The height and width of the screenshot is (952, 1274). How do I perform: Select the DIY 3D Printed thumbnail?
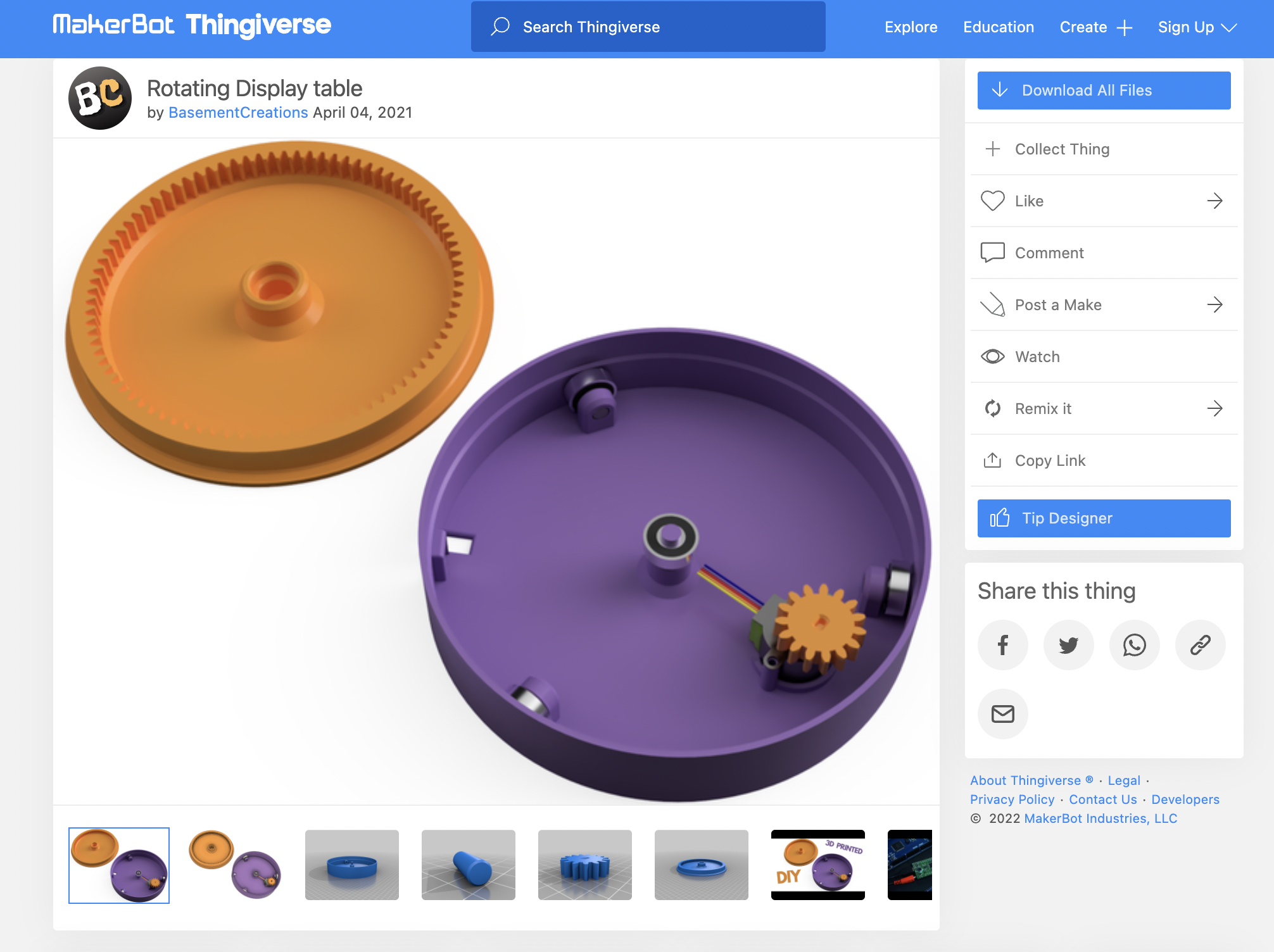coord(817,865)
